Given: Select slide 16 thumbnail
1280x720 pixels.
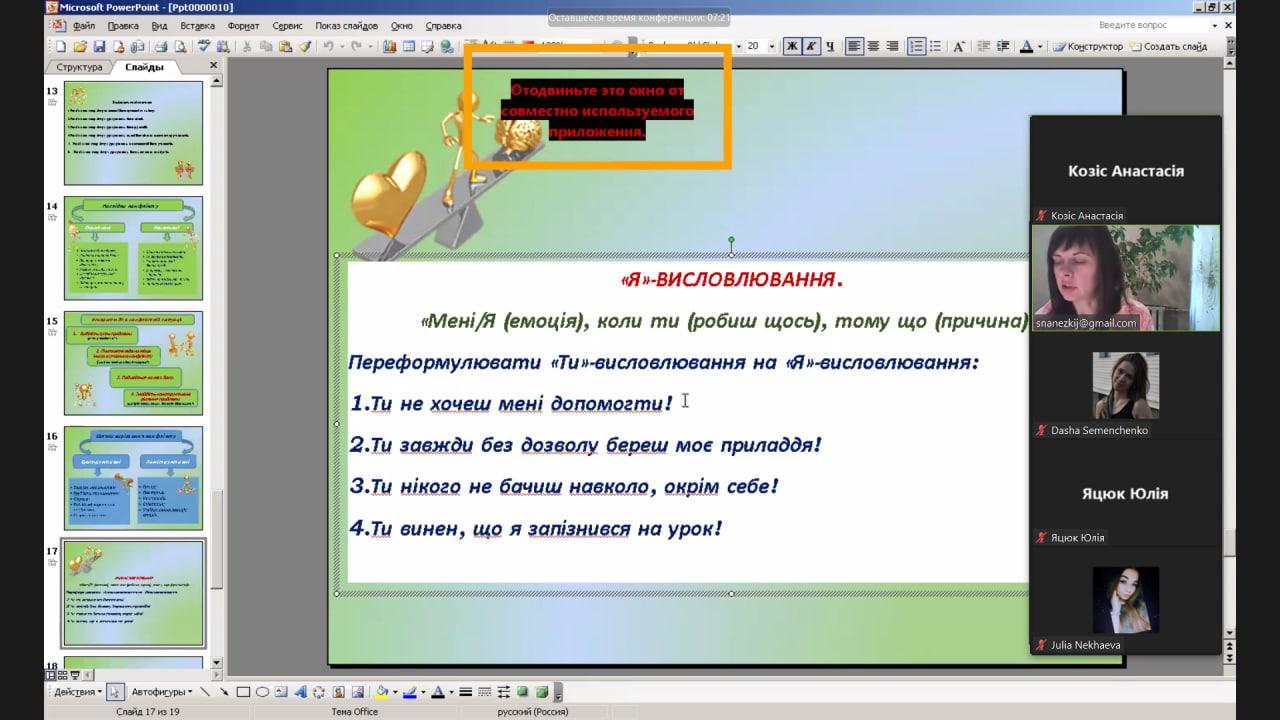Looking at the screenshot, I should [x=133, y=478].
